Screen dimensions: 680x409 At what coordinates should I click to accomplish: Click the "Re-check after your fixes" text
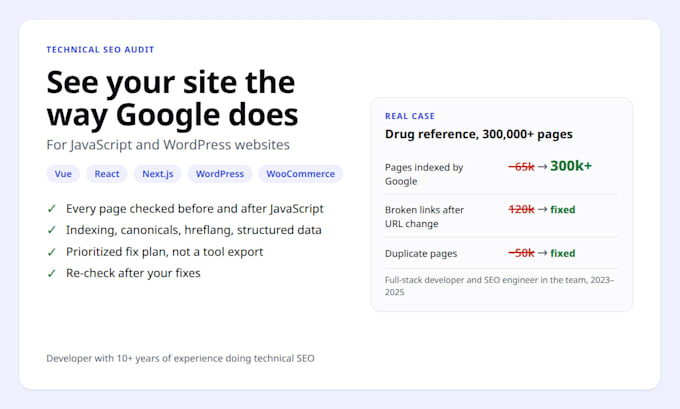(133, 273)
